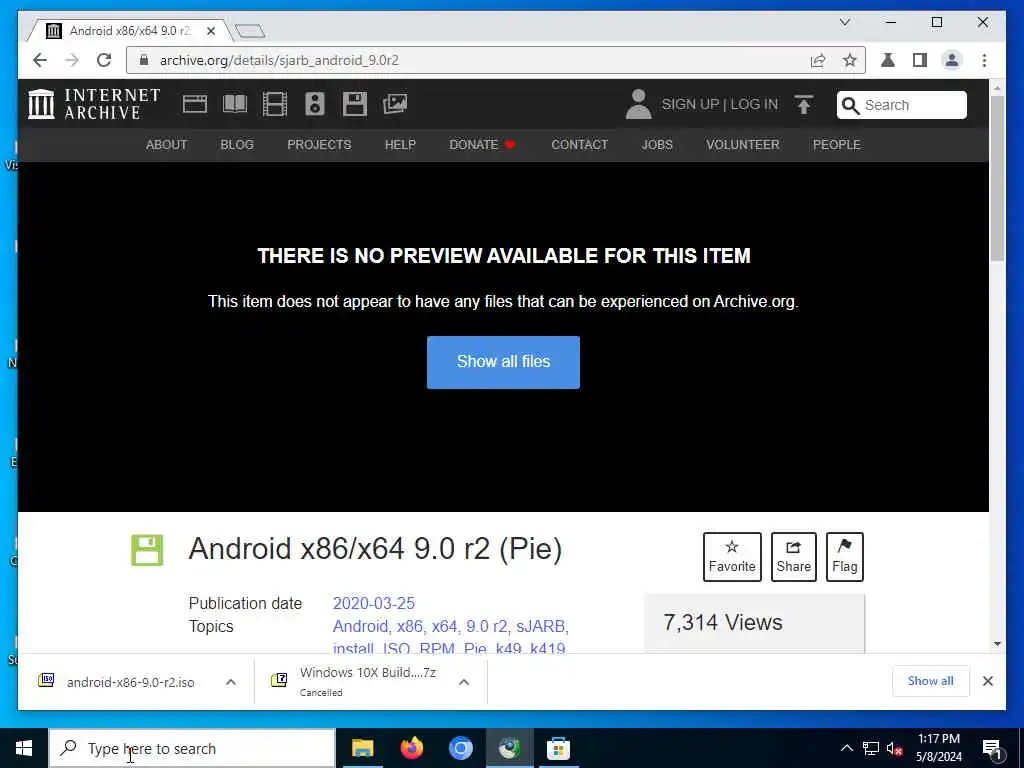Screen dimensions: 1024x768
Task: Open the Texts book icon
Action: (235, 104)
